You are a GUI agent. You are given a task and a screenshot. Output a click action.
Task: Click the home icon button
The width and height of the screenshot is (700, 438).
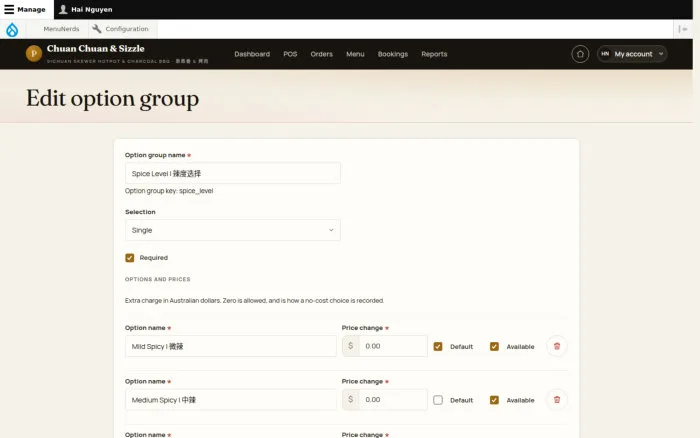pos(580,54)
